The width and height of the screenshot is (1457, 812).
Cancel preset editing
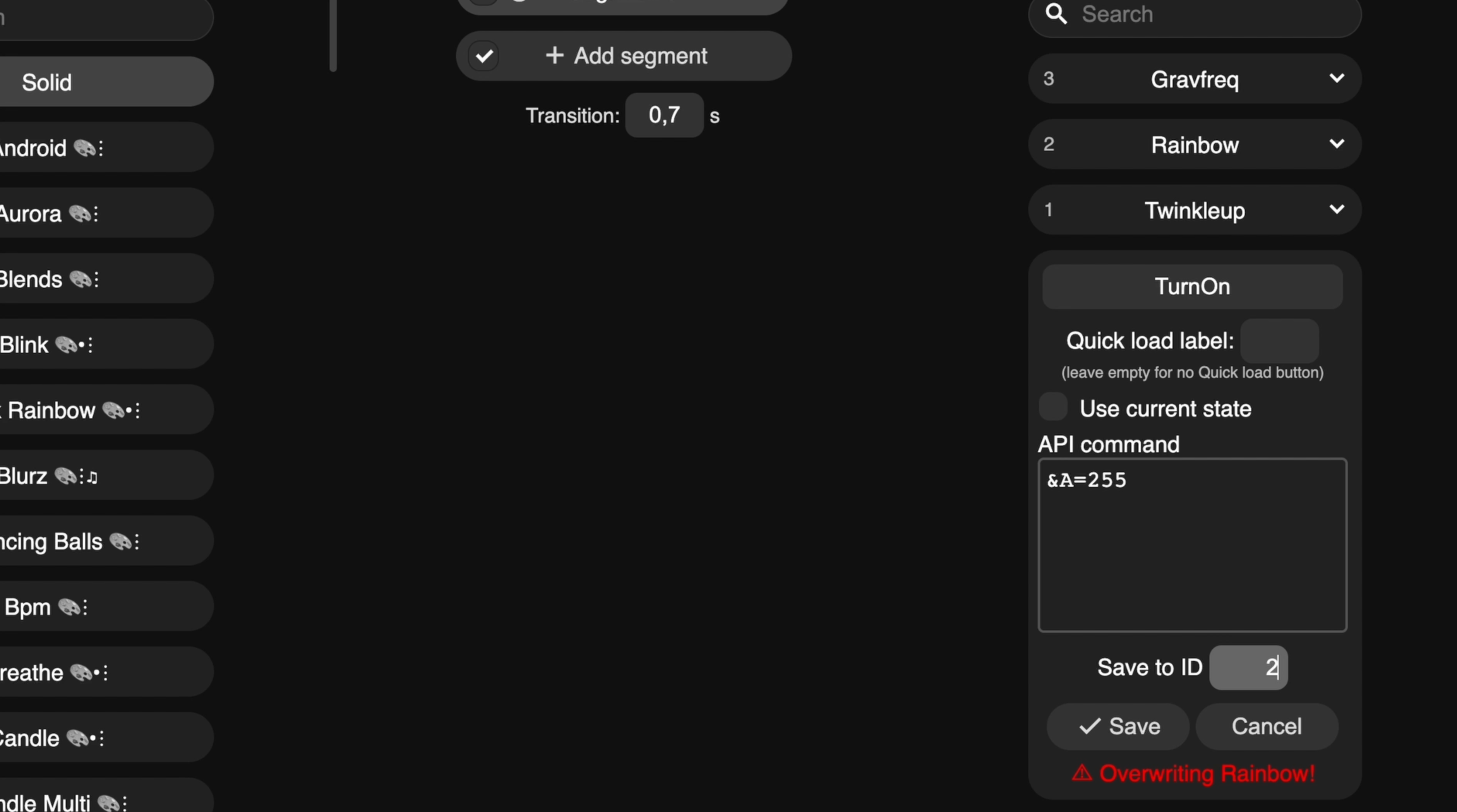(x=1267, y=726)
